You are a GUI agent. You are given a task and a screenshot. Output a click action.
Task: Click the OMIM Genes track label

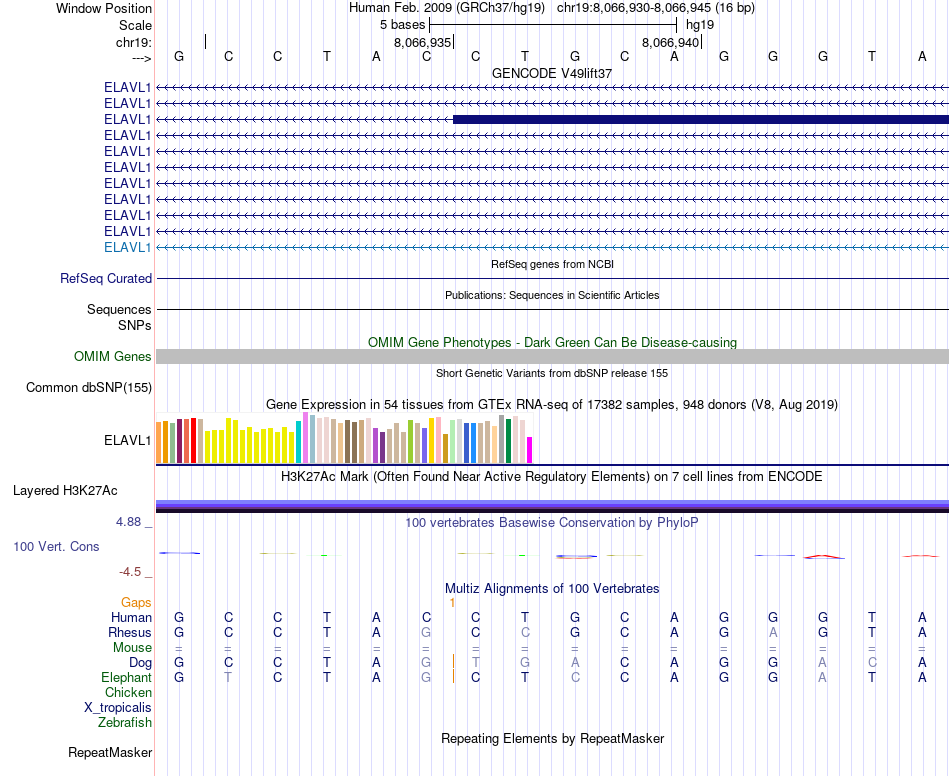coord(112,356)
